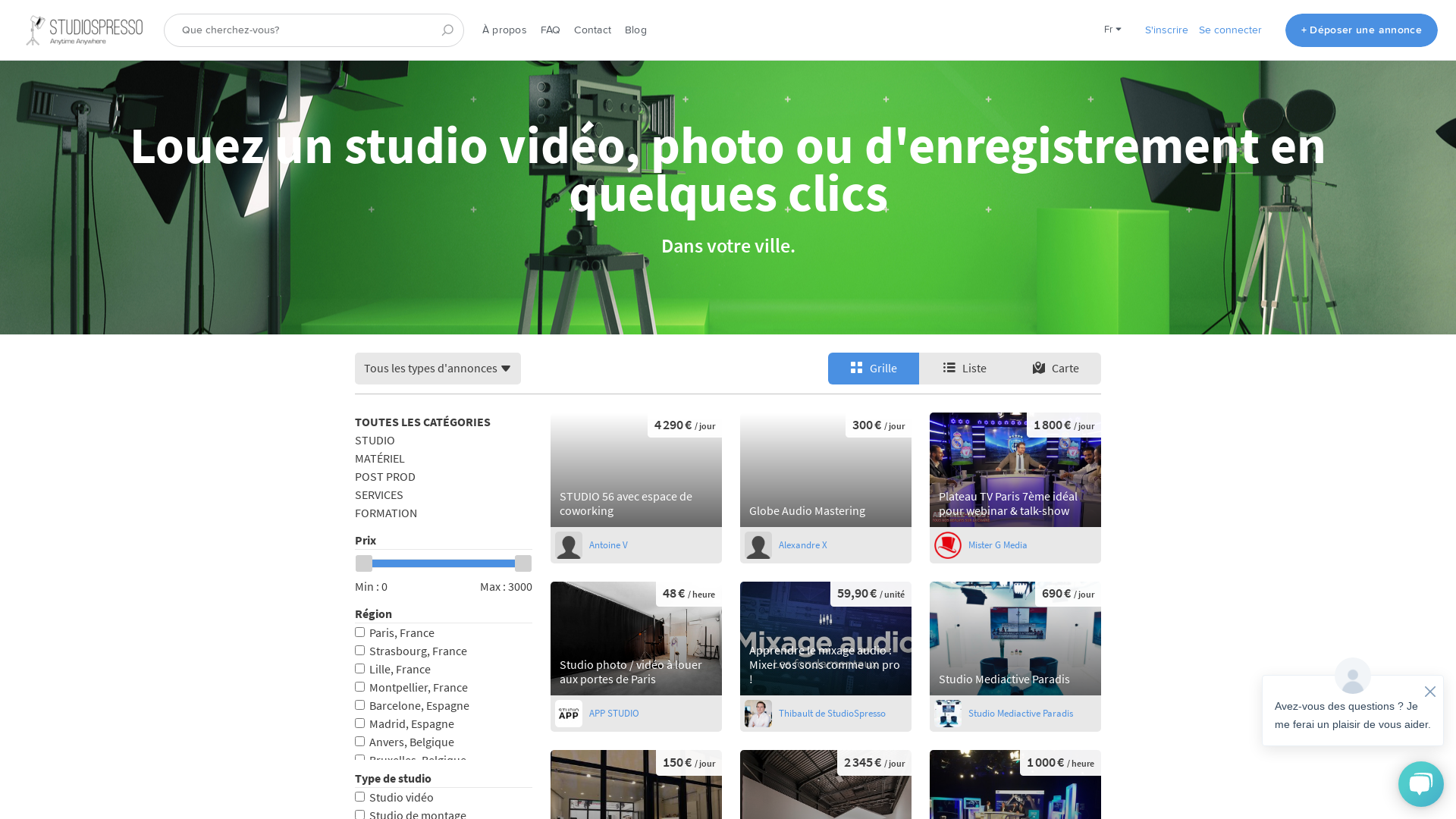Click the maximum price slider handle
The height and width of the screenshot is (819, 1456).
tap(523, 563)
